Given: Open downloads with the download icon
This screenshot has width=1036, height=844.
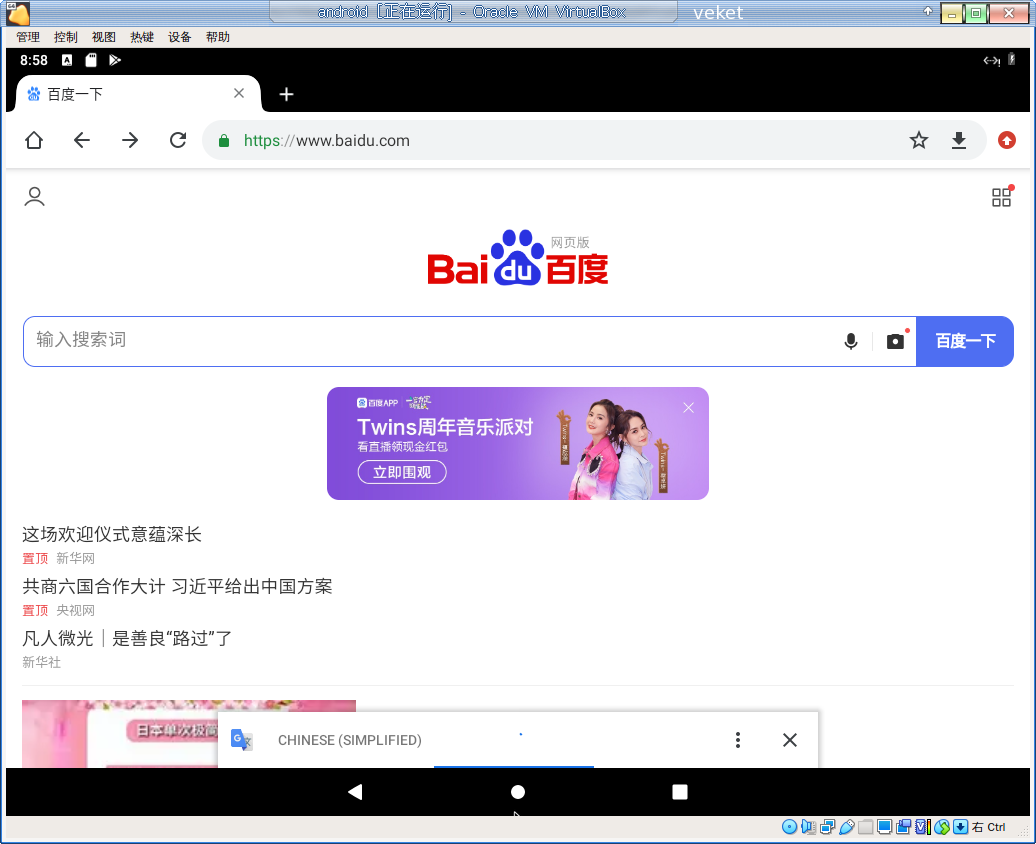Looking at the screenshot, I should point(959,140).
